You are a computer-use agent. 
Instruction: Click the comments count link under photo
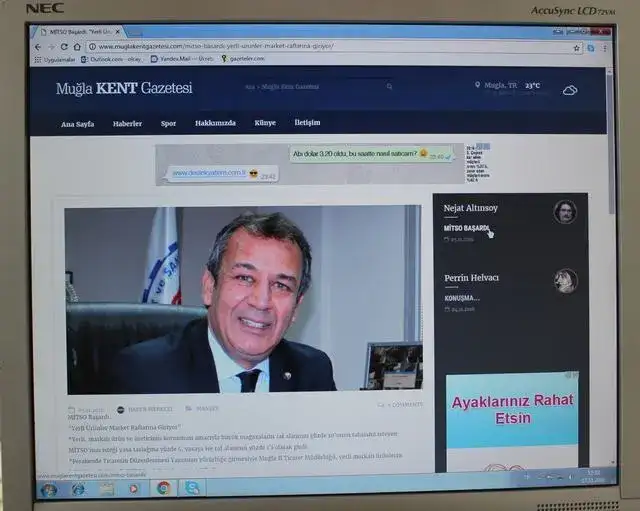[x=401, y=404]
